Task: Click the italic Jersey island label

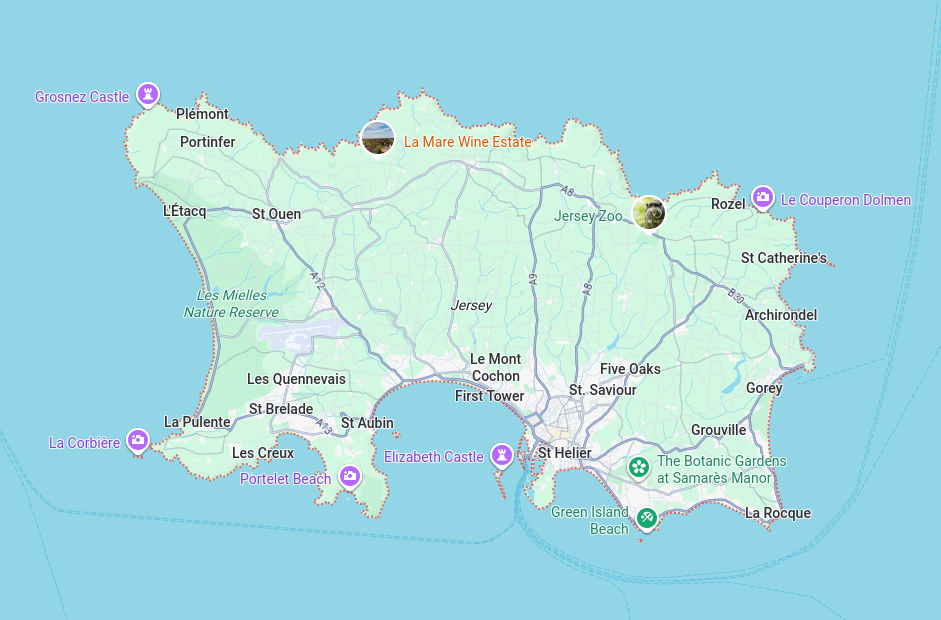Action: [x=471, y=305]
